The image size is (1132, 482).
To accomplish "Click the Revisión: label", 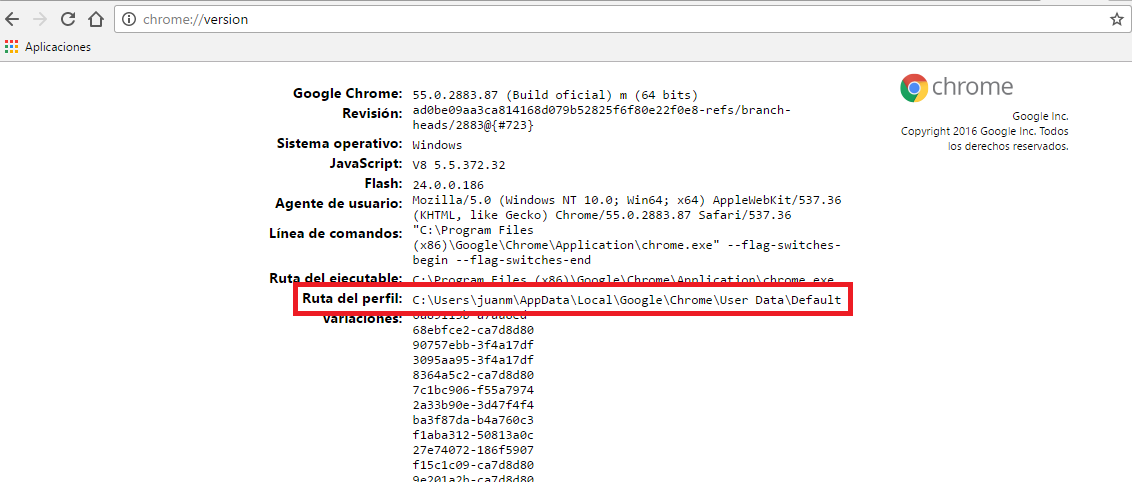I will coord(372,113).
